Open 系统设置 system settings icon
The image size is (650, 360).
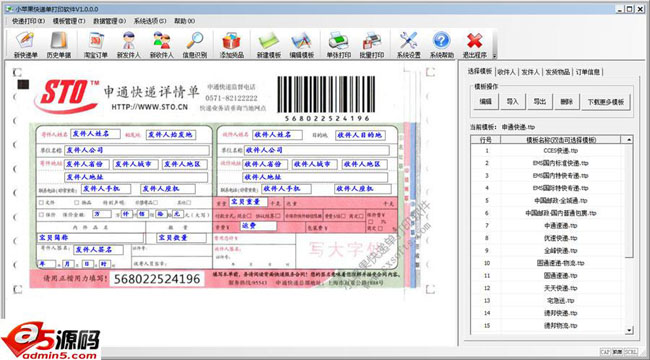click(408, 45)
